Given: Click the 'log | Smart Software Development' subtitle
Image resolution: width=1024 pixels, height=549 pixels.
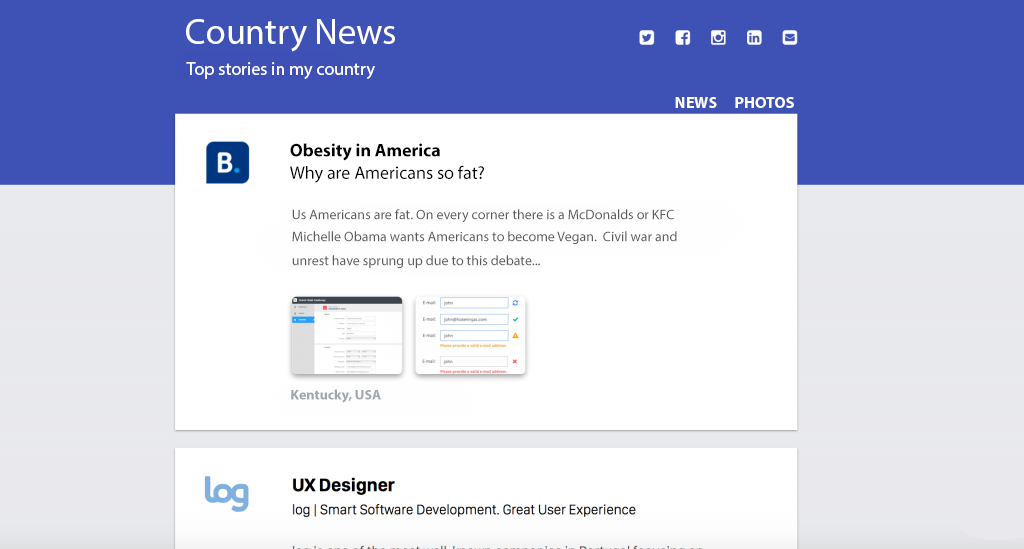Looking at the screenshot, I should tap(463, 510).
